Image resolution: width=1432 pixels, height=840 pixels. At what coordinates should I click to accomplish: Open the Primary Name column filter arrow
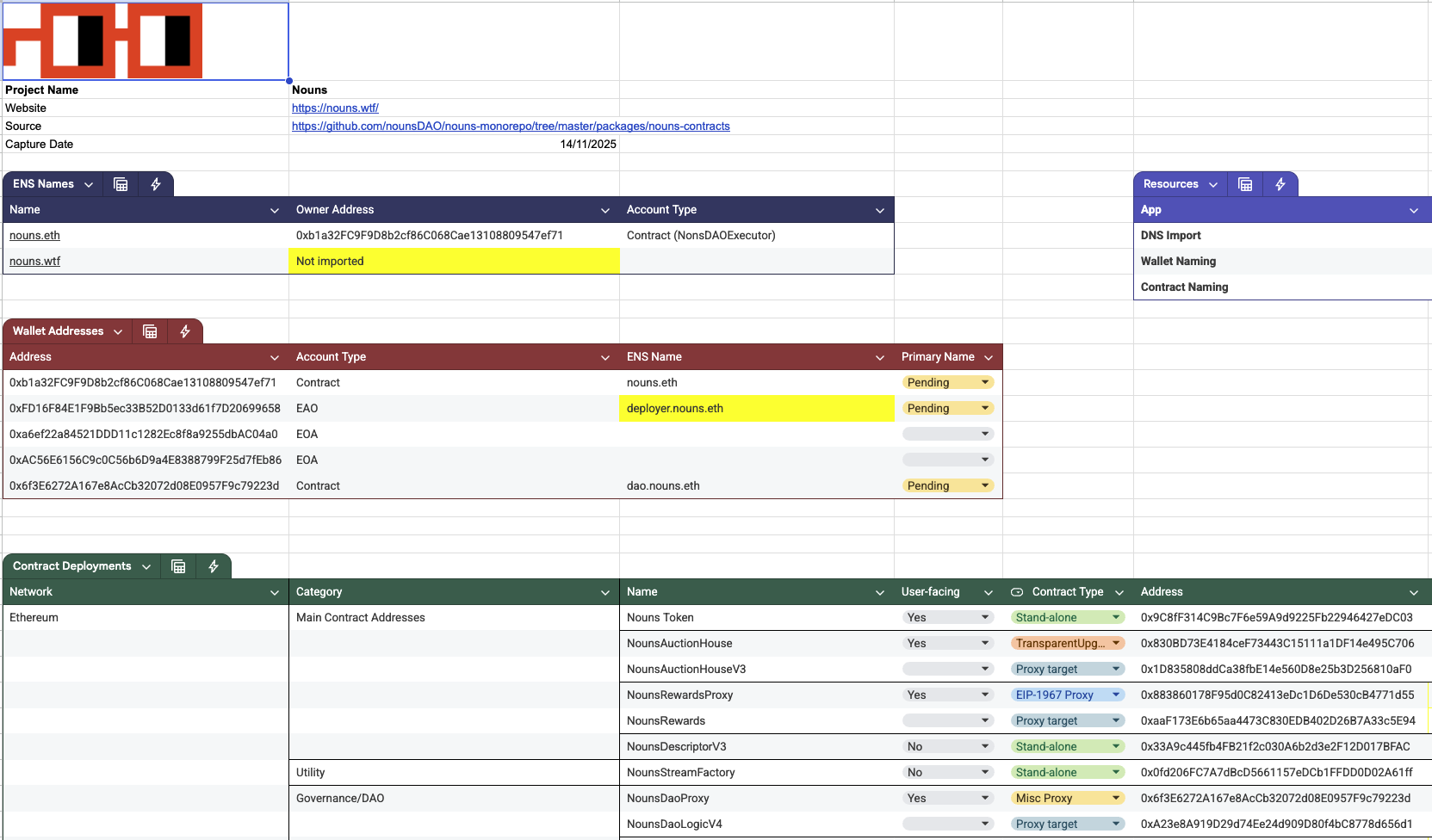pos(989,357)
